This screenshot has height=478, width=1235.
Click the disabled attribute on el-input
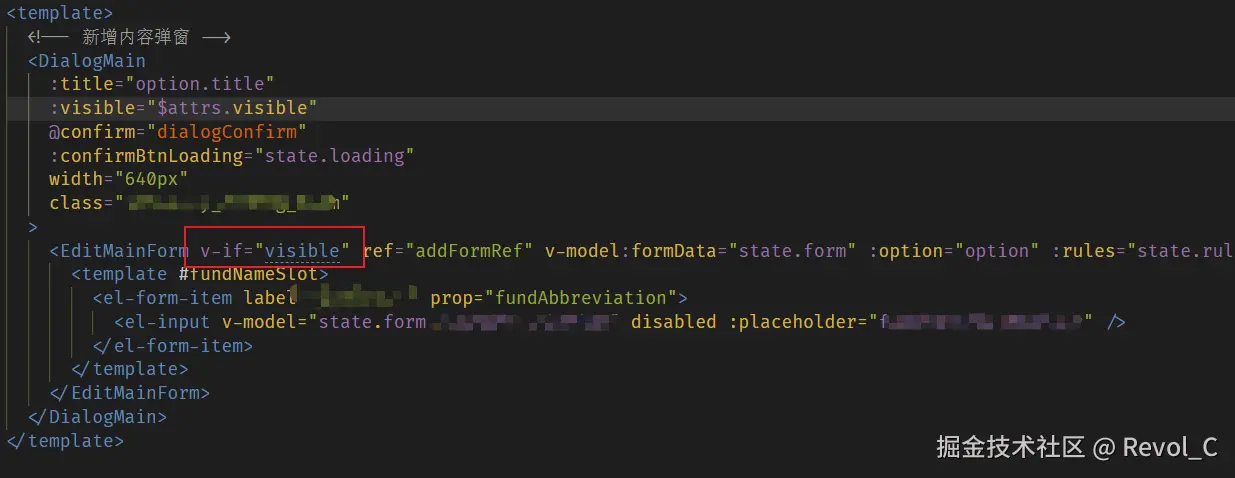[673, 322]
